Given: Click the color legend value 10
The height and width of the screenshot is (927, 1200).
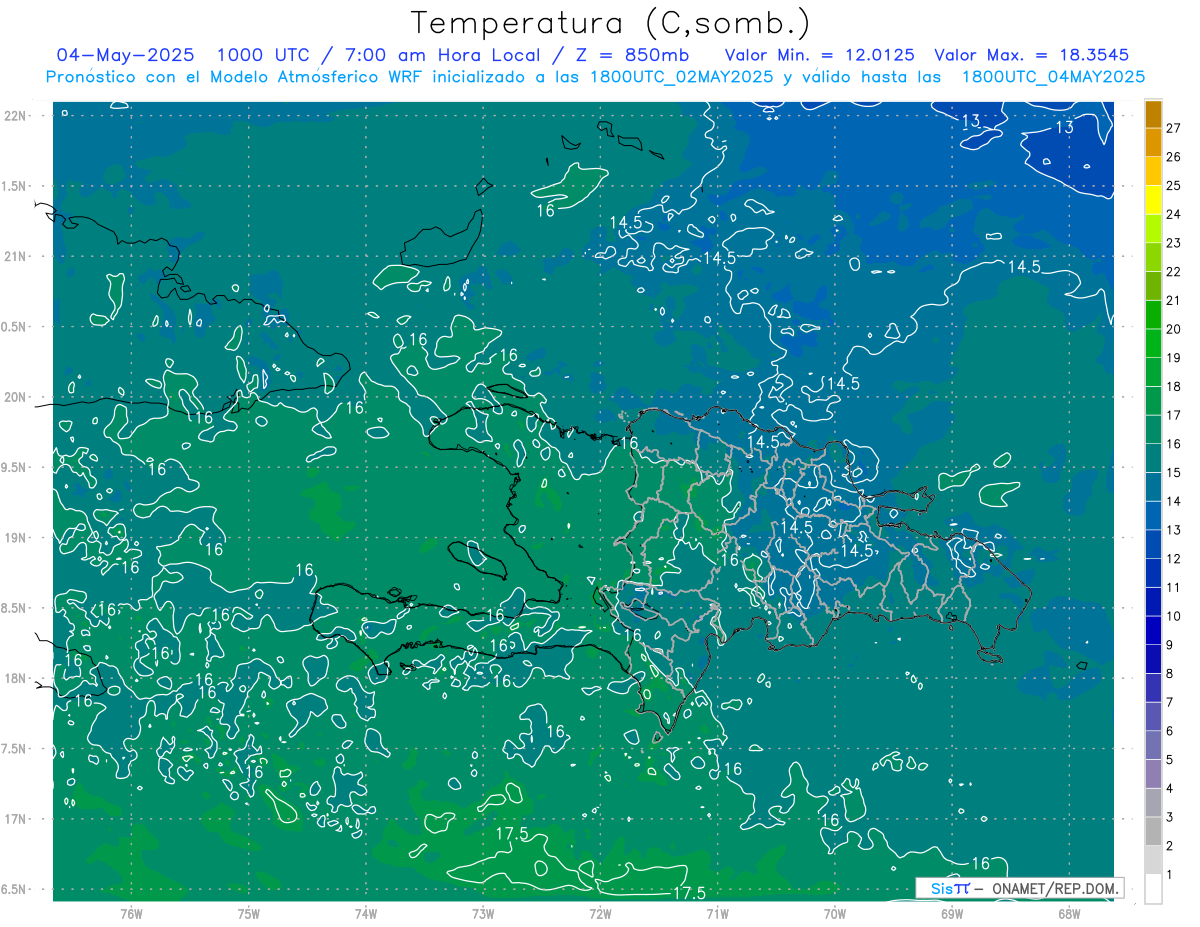Looking at the screenshot, I should coord(1174,616).
